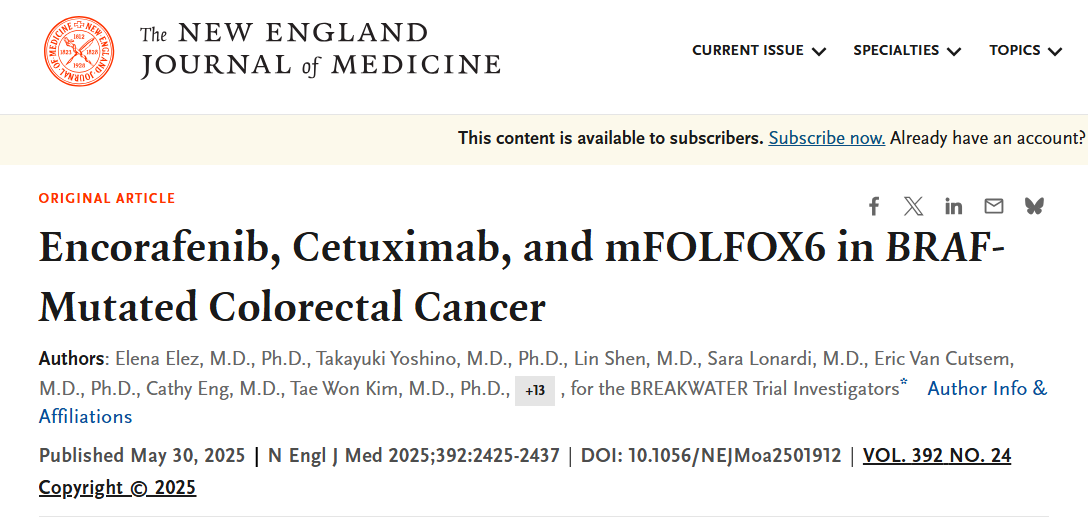1088x525 pixels.
Task: Share article via email icon
Action: pos(994,206)
